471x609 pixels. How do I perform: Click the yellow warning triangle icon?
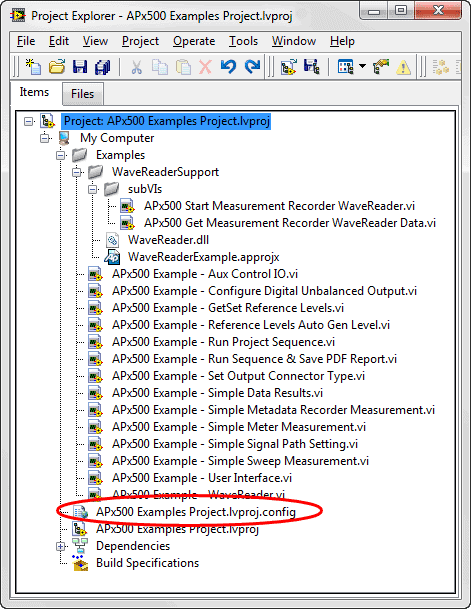pyautogui.click(x=403, y=68)
